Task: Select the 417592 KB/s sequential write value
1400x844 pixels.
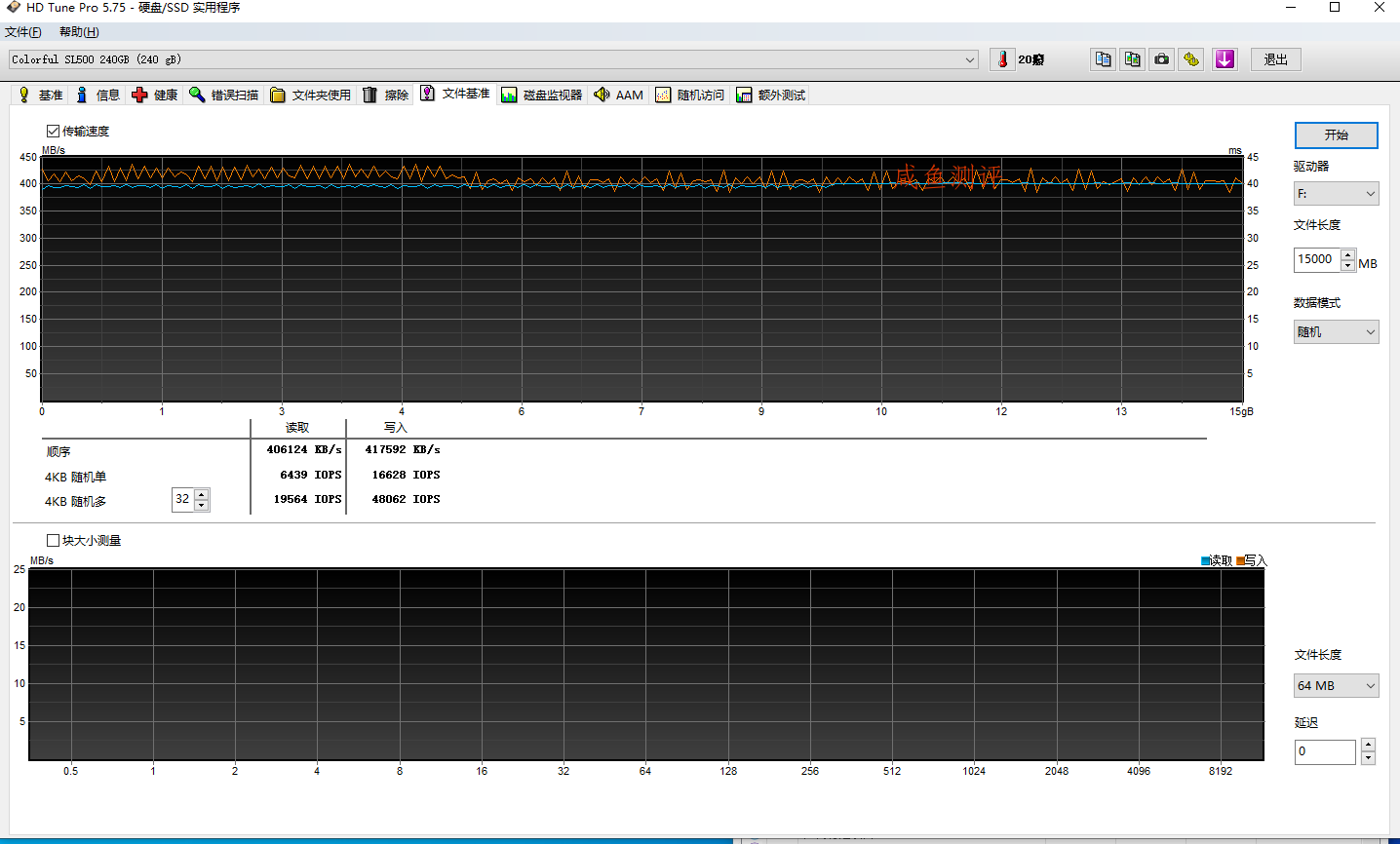Action: point(403,450)
